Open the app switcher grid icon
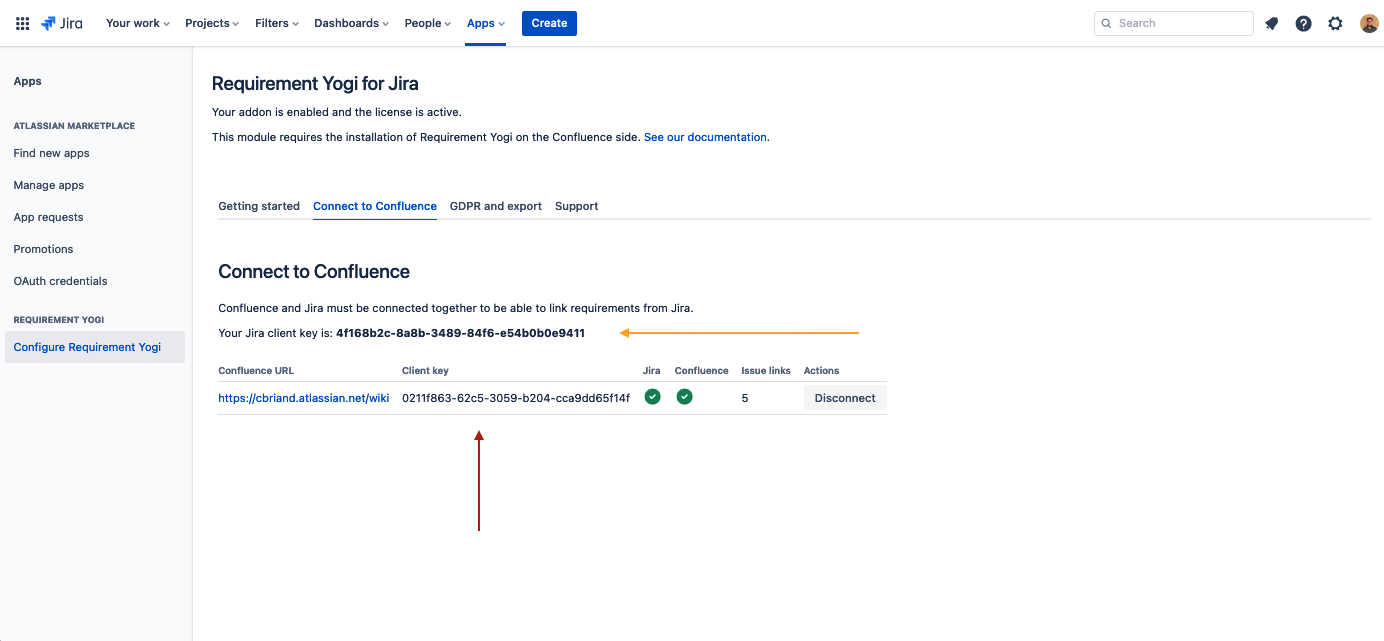This screenshot has height=641, width=1384. tap(22, 23)
